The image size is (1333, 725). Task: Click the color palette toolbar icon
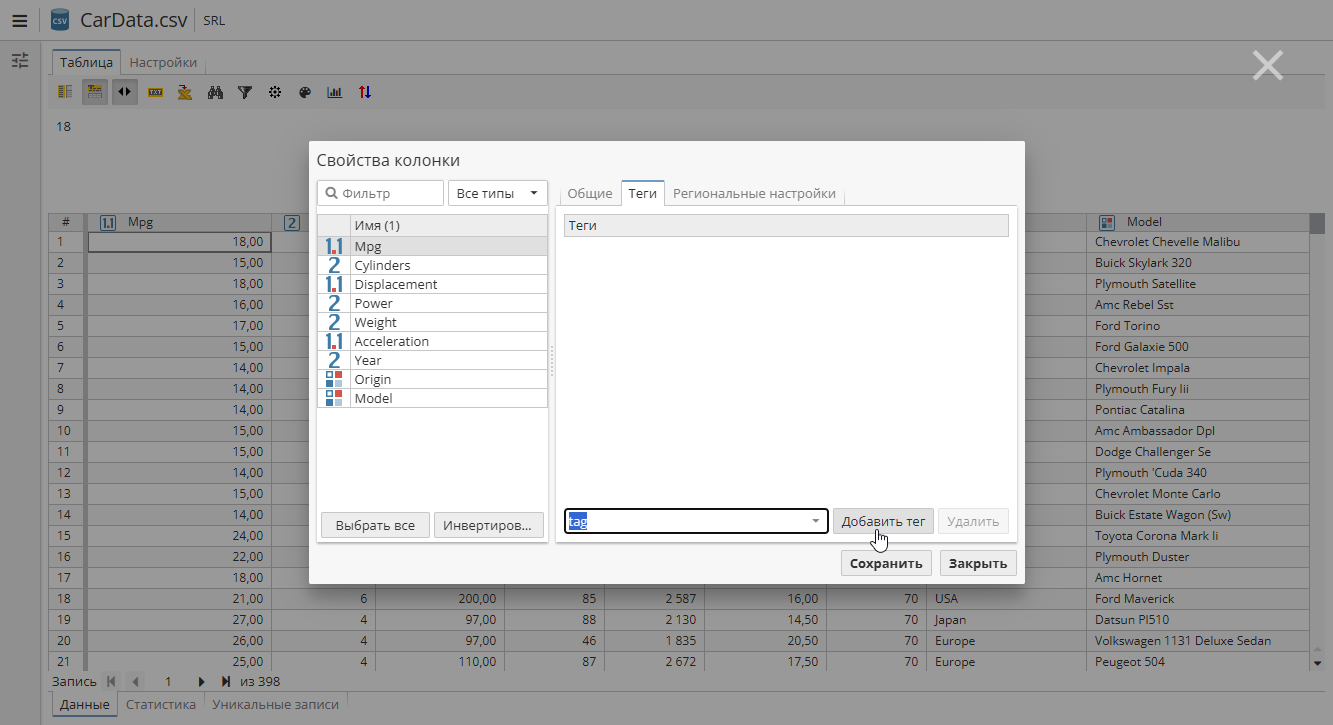coord(305,92)
